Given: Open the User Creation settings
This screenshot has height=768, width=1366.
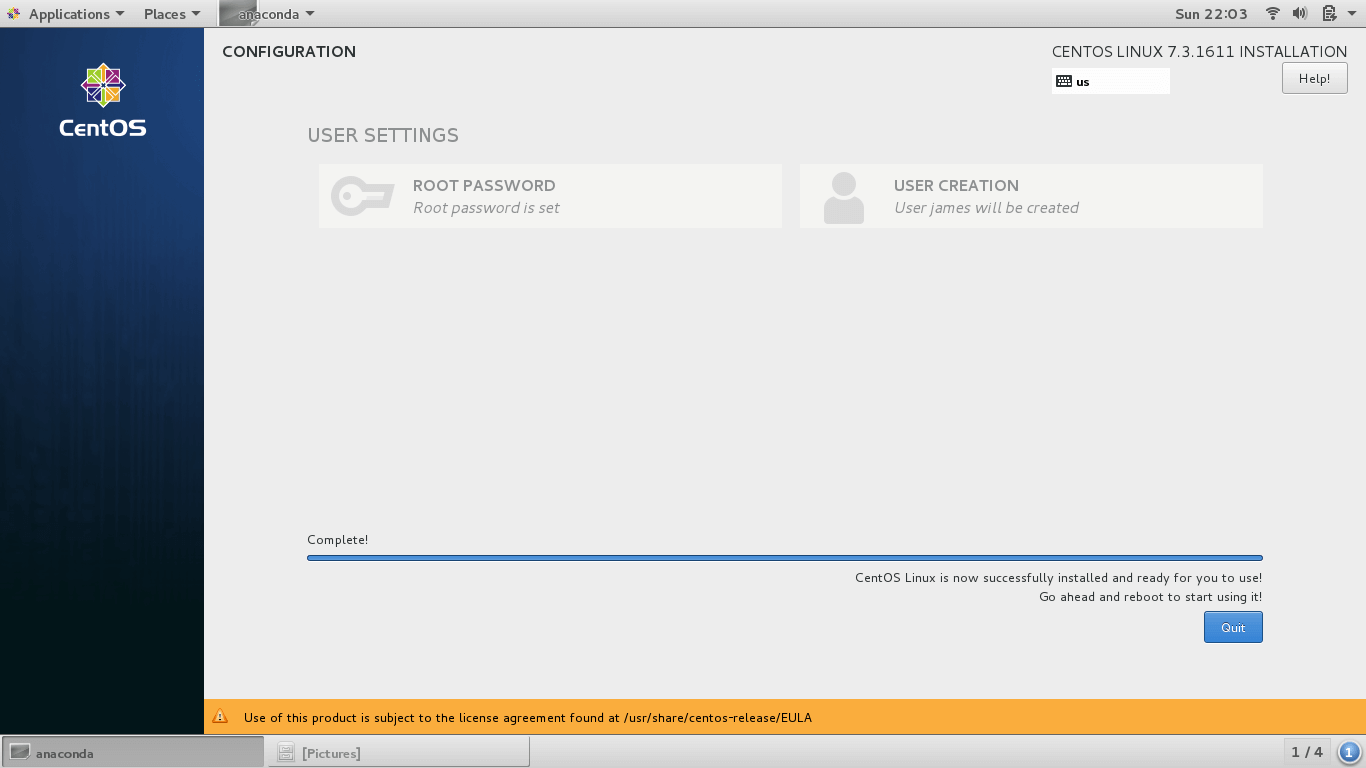Looking at the screenshot, I should pos(1031,196).
